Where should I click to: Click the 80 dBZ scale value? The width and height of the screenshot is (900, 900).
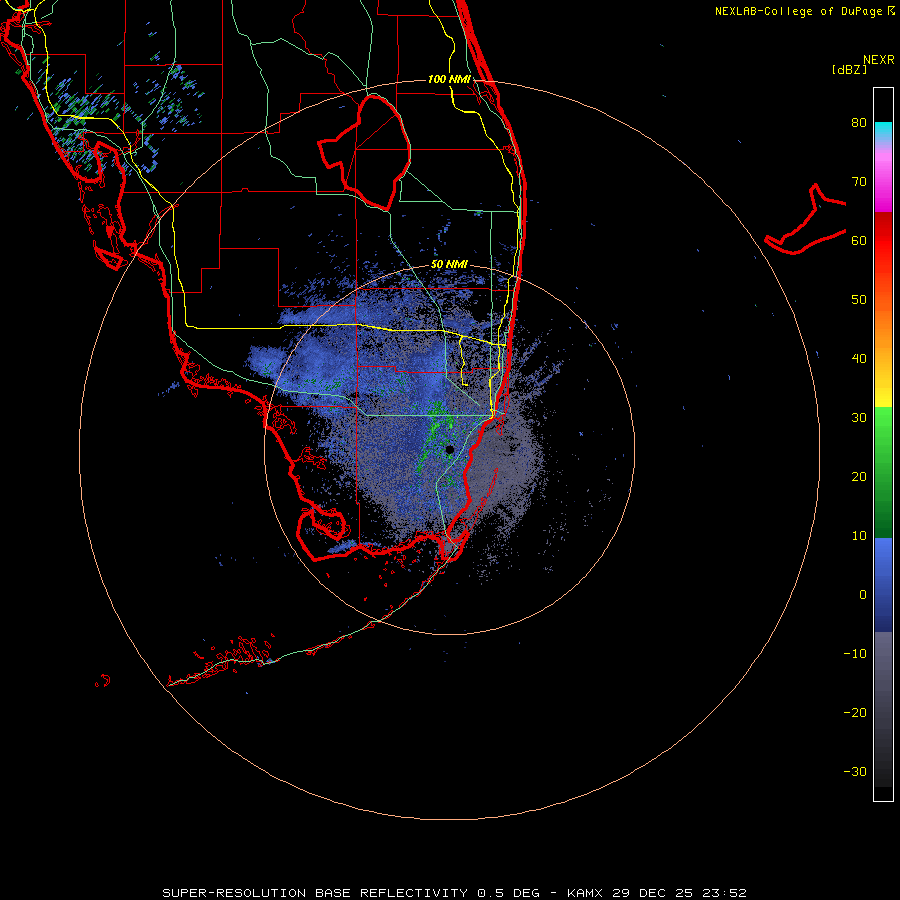coord(859,122)
